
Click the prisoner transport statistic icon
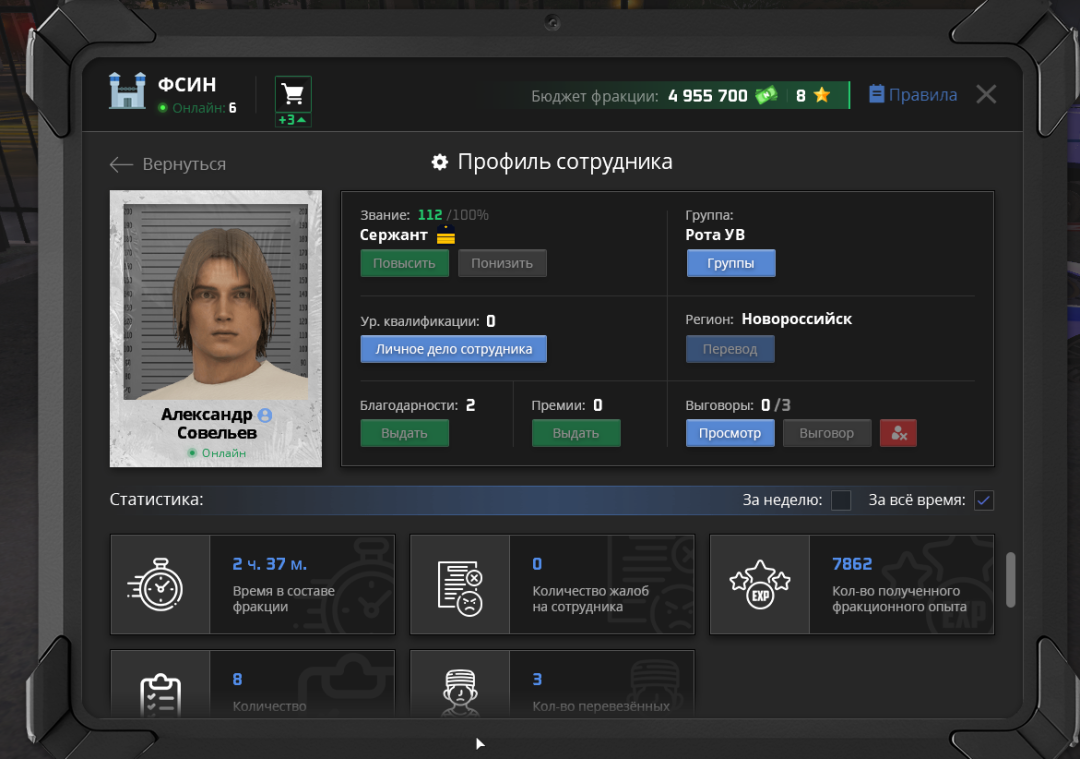coord(460,693)
